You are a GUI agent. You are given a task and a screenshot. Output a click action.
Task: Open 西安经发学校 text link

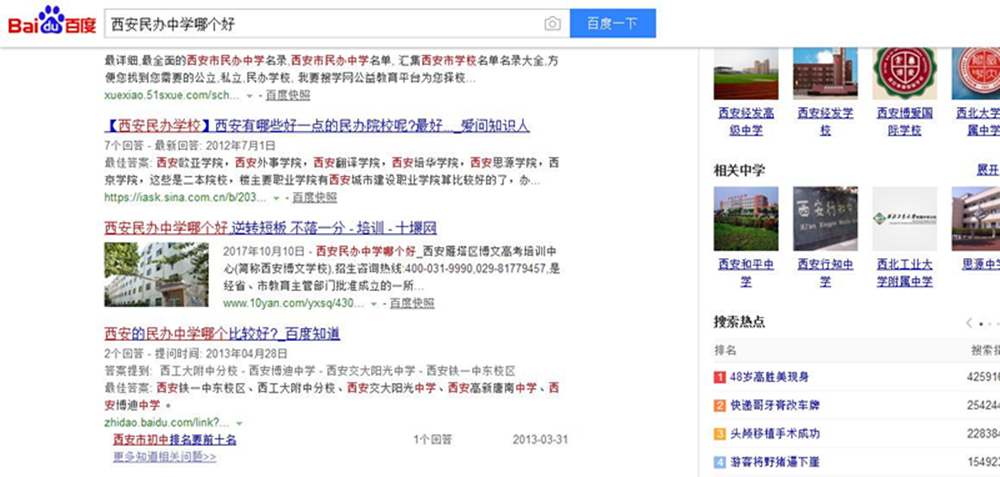point(825,122)
